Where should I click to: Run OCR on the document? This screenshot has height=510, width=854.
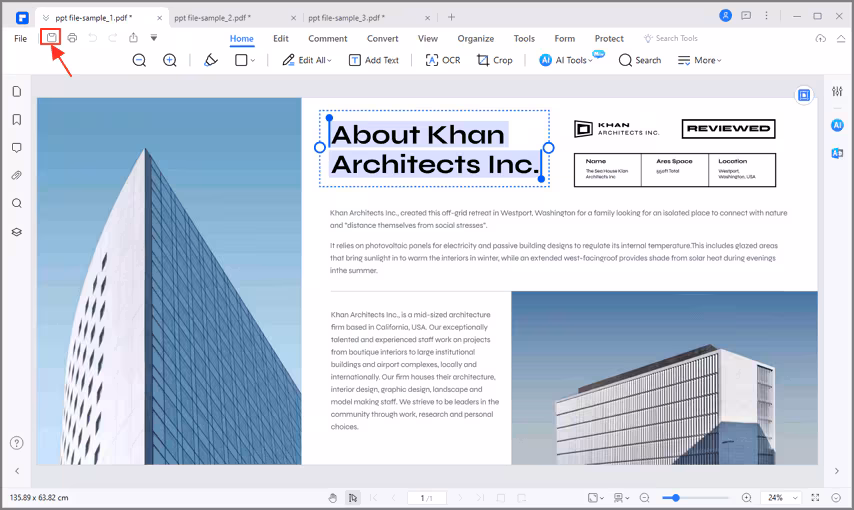443,60
